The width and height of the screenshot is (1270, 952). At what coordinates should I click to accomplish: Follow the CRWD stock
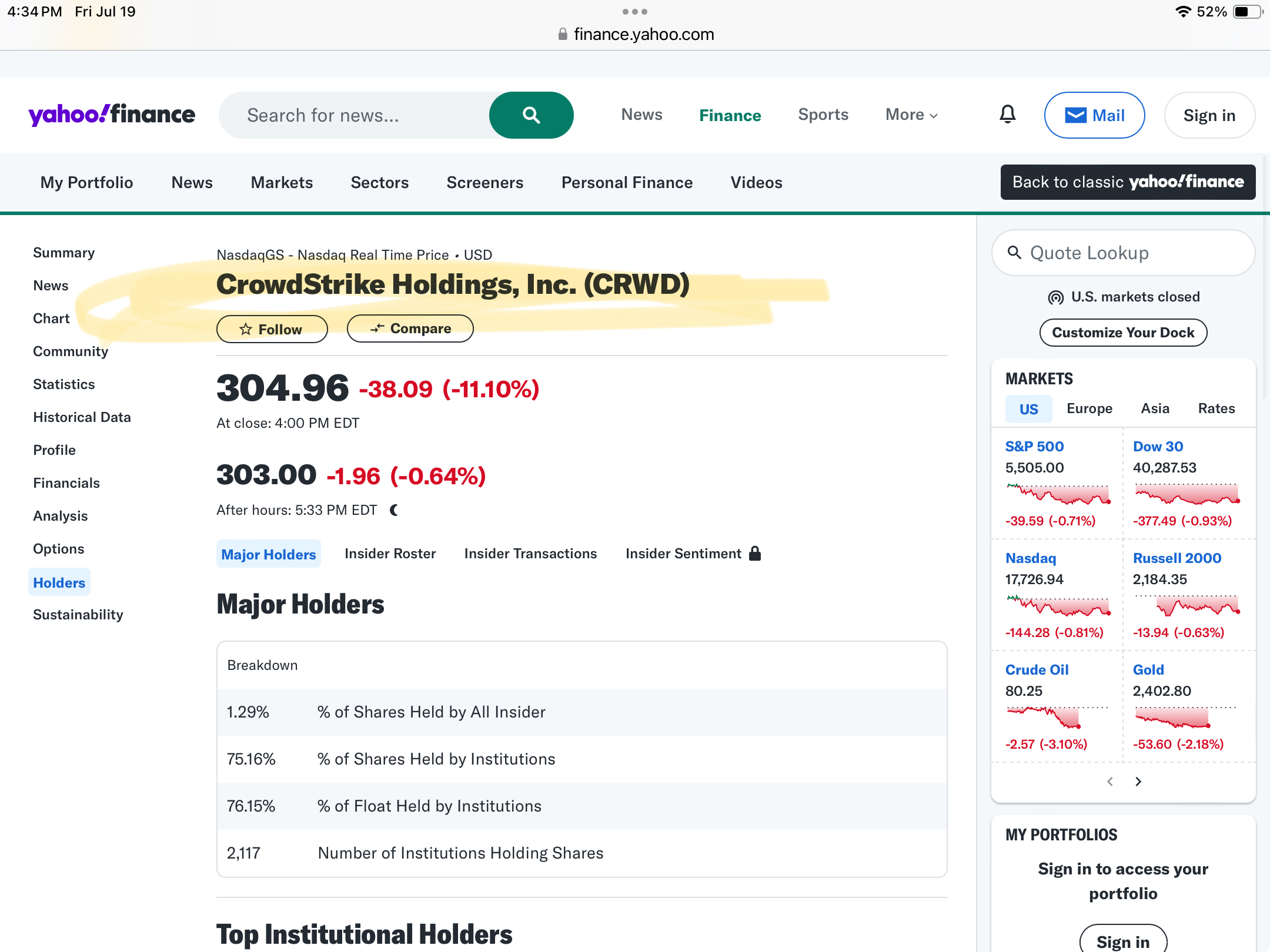point(272,329)
